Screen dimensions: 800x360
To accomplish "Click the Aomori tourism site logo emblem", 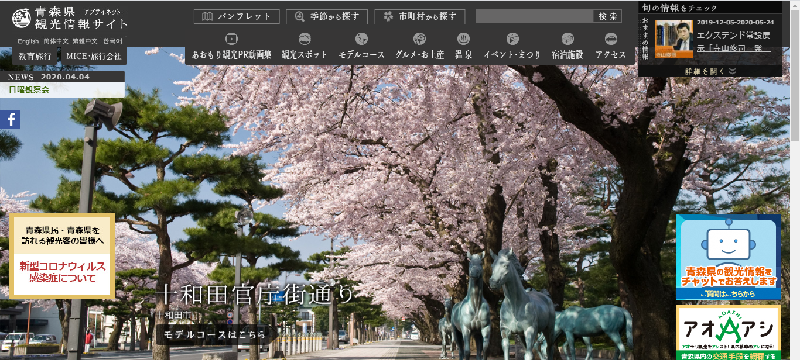I will [x=21, y=18].
